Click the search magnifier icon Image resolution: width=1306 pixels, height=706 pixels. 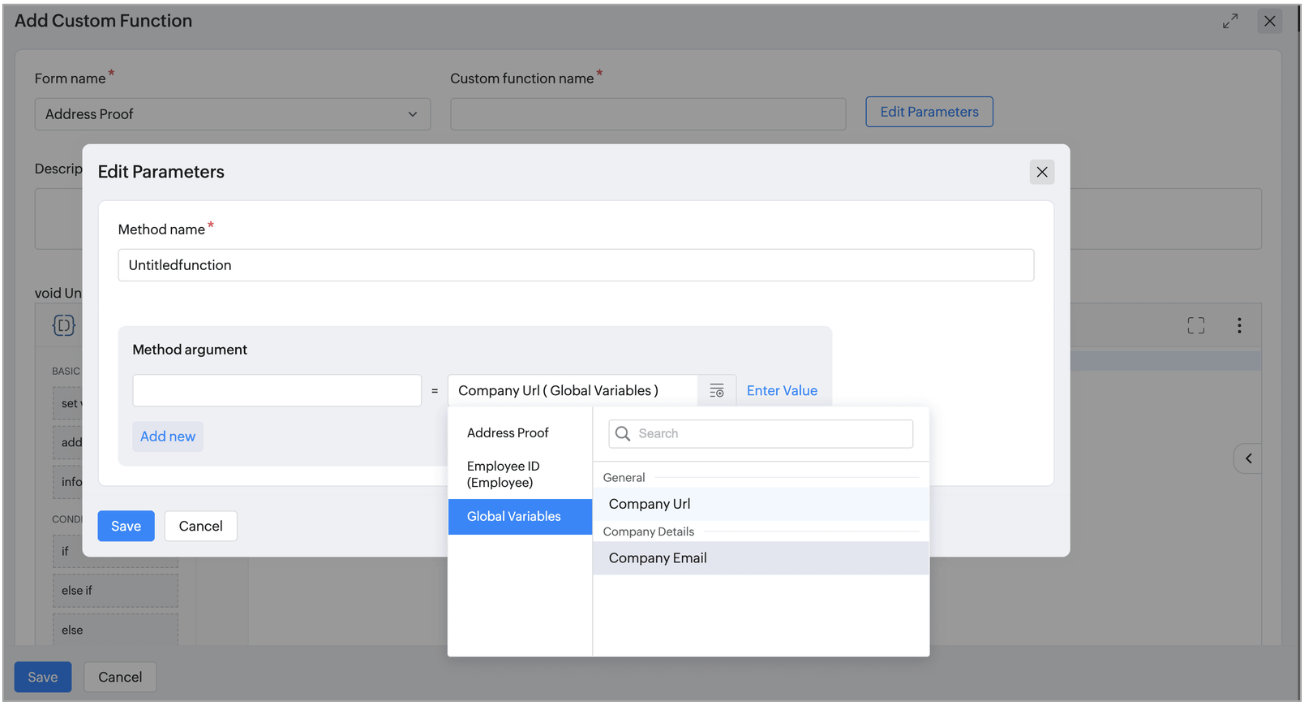(623, 434)
